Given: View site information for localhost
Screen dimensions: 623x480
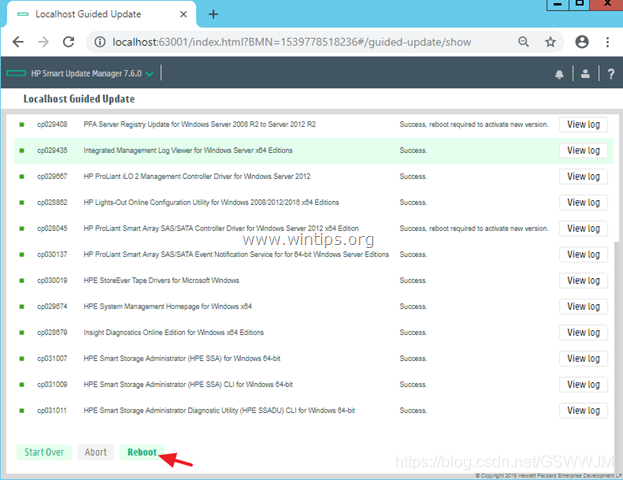Looking at the screenshot, I should click(100, 42).
